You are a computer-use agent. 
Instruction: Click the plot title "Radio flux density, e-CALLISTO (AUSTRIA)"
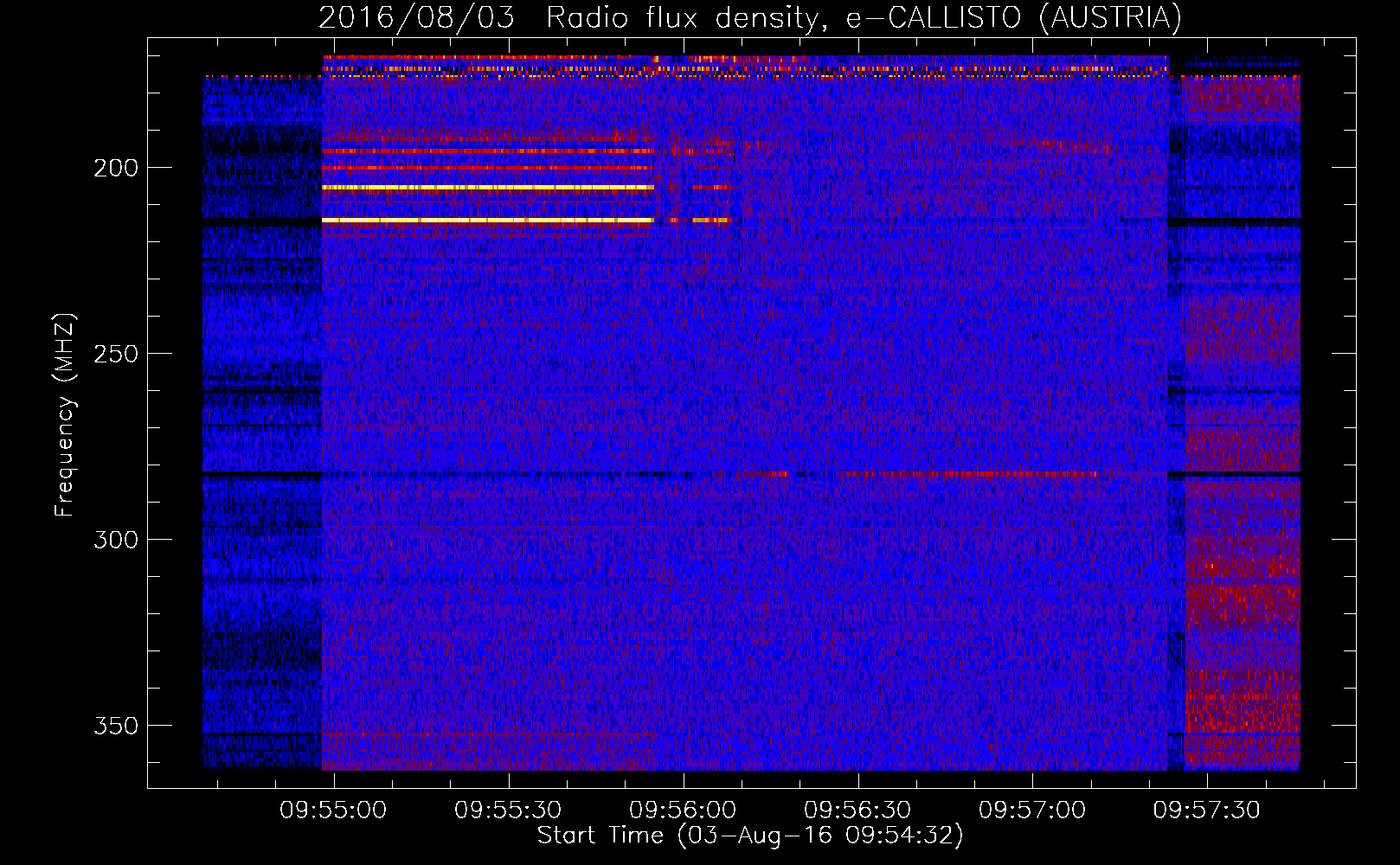coord(864,17)
